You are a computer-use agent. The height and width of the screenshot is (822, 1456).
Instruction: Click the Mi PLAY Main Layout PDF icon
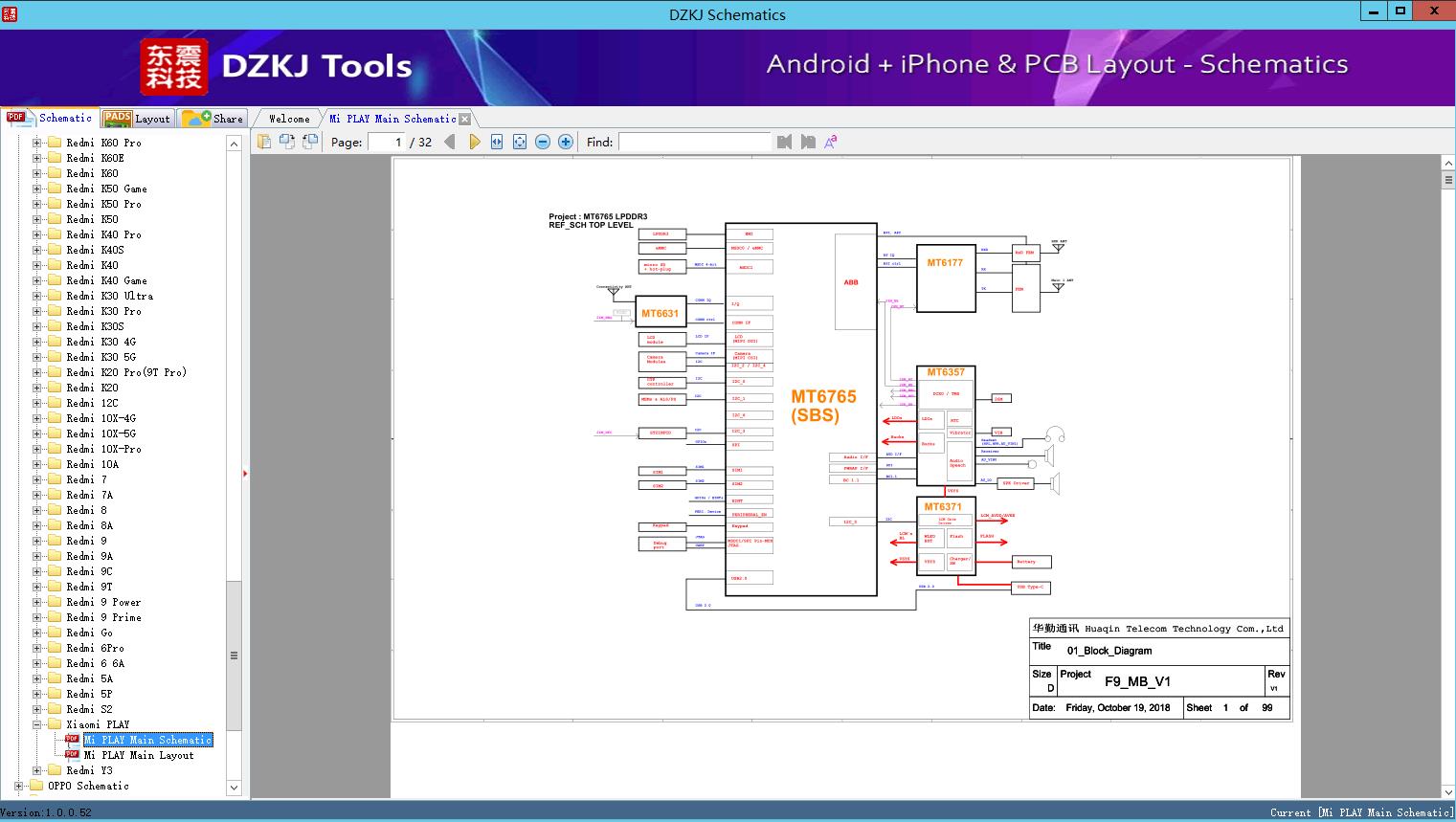tap(72, 754)
